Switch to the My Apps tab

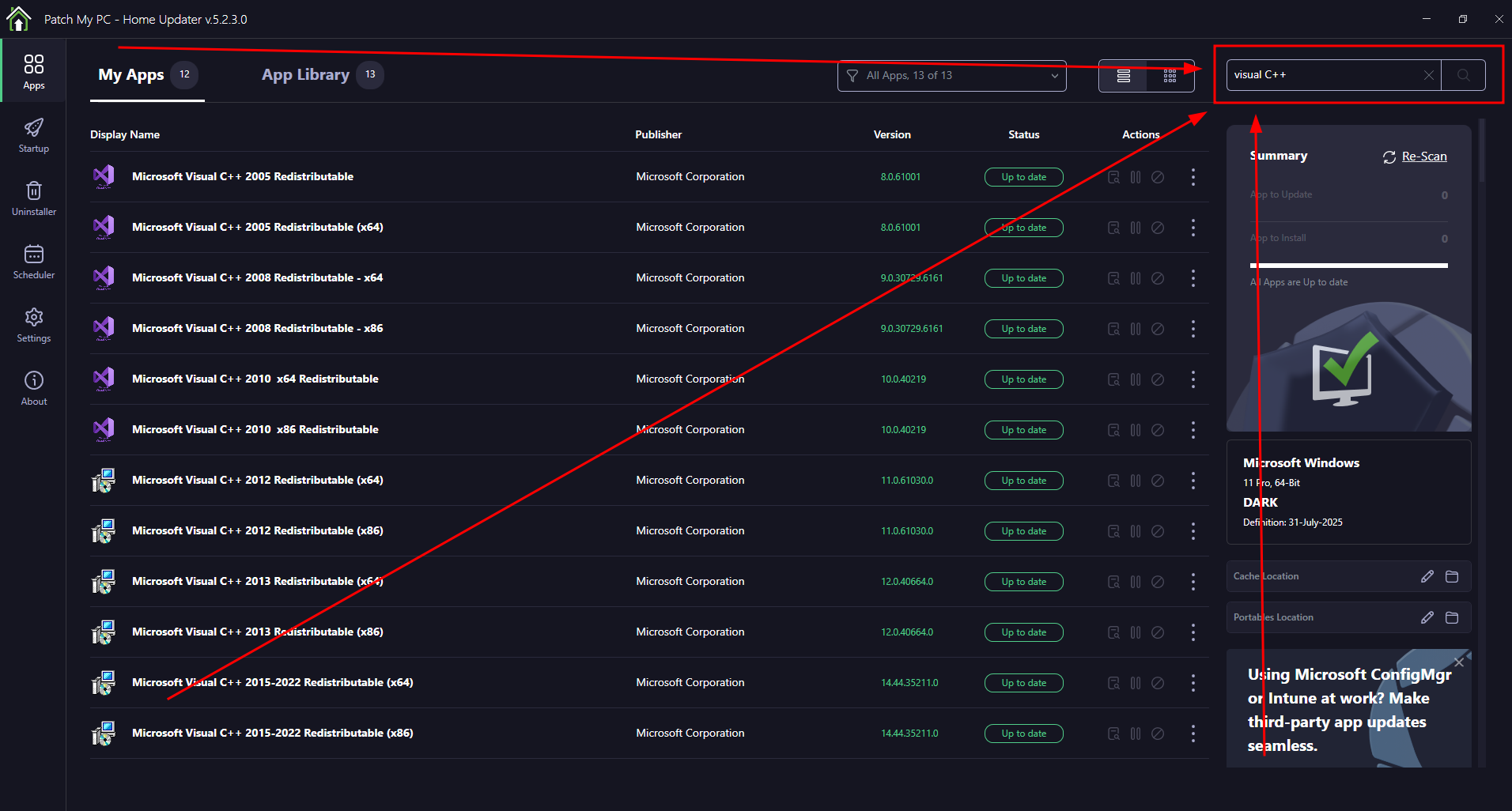point(147,75)
